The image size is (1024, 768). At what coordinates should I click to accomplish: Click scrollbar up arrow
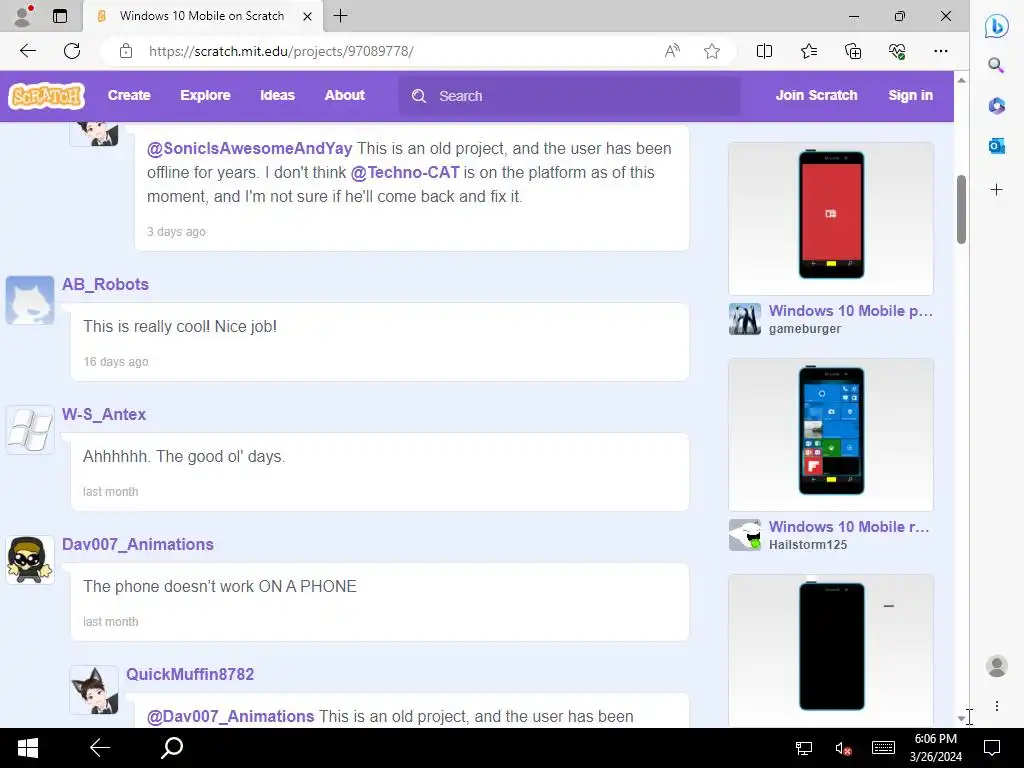pos(961,80)
